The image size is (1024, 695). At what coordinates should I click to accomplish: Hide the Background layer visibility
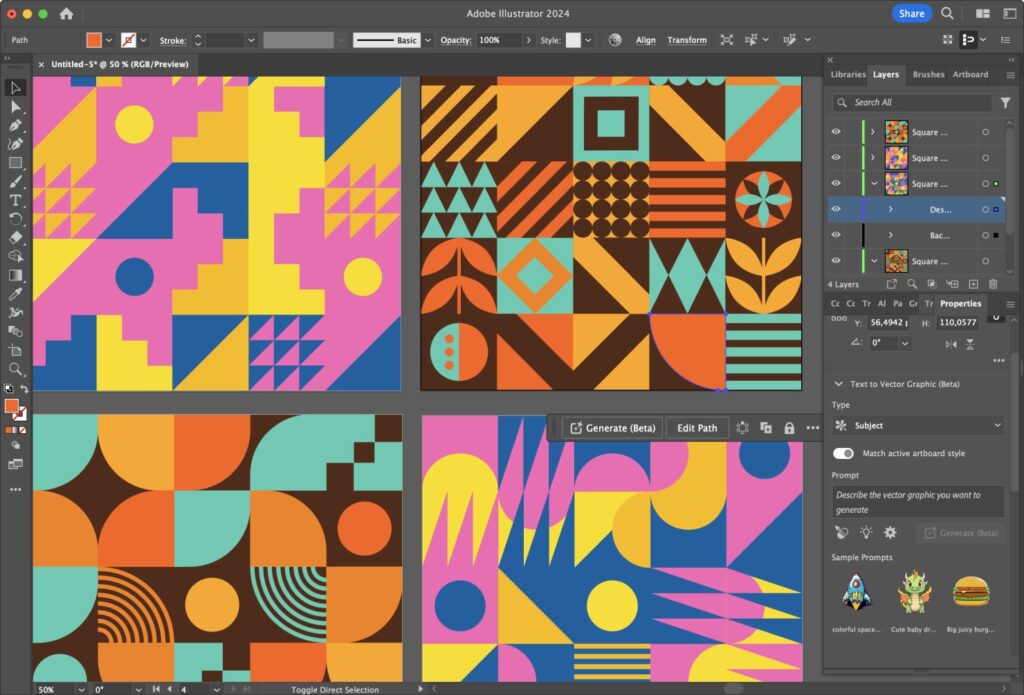[x=836, y=234]
